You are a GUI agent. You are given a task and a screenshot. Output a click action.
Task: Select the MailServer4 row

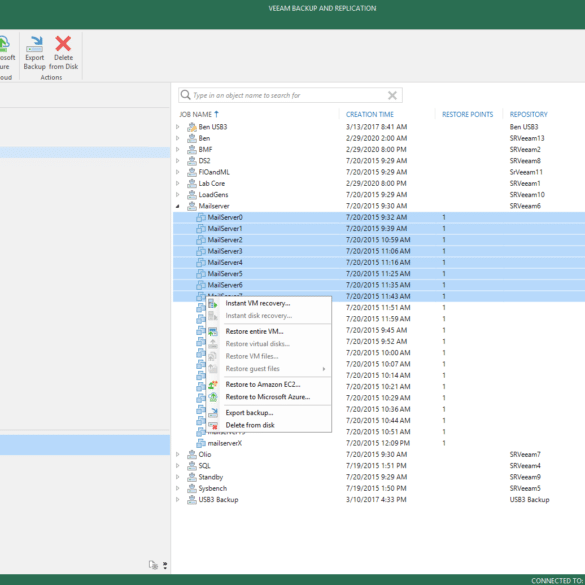[x=379, y=262]
